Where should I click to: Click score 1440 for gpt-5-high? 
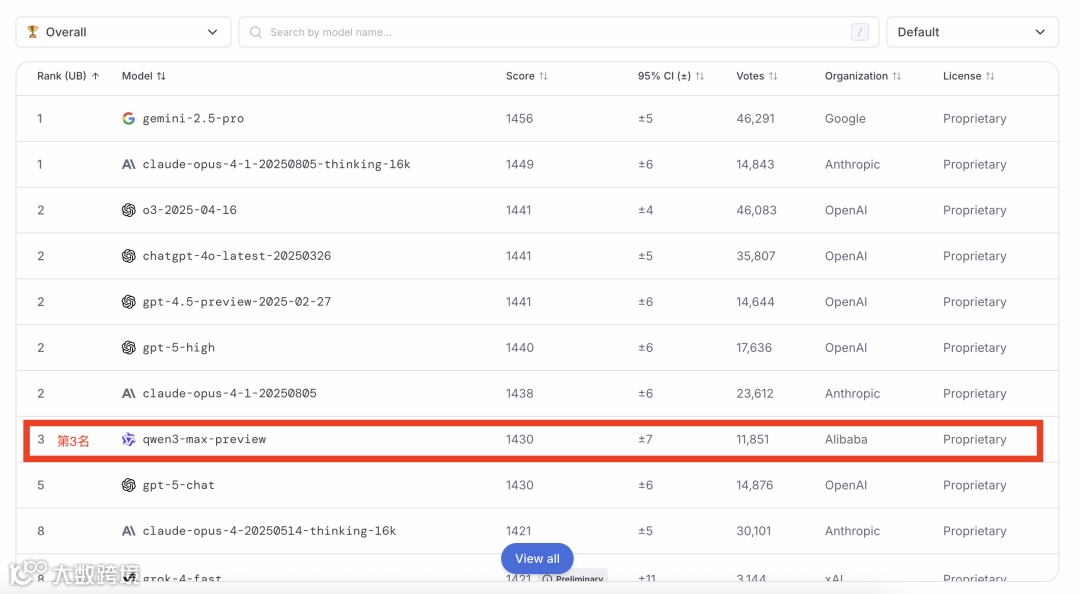pyautogui.click(x=519, y=347)
